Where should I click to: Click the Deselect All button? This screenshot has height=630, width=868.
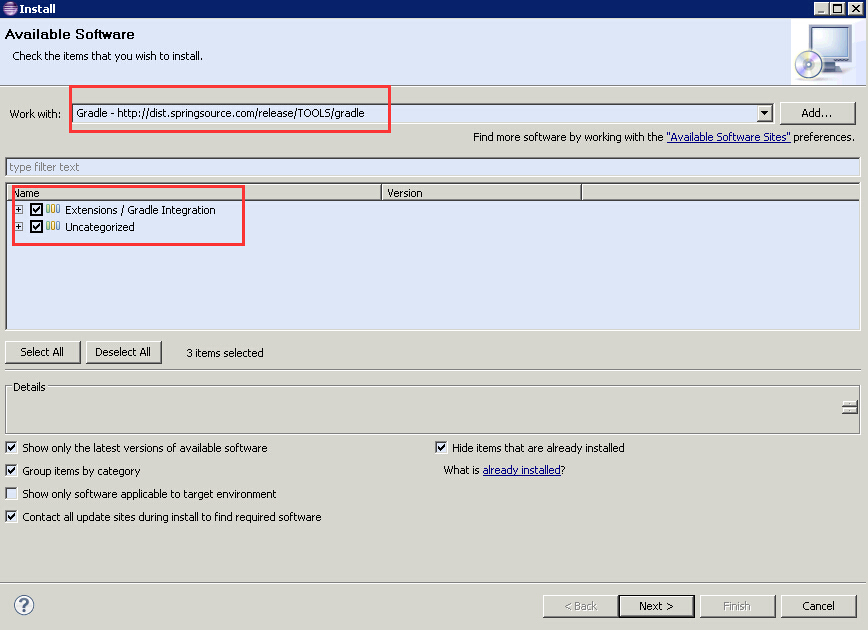point(123,352)
